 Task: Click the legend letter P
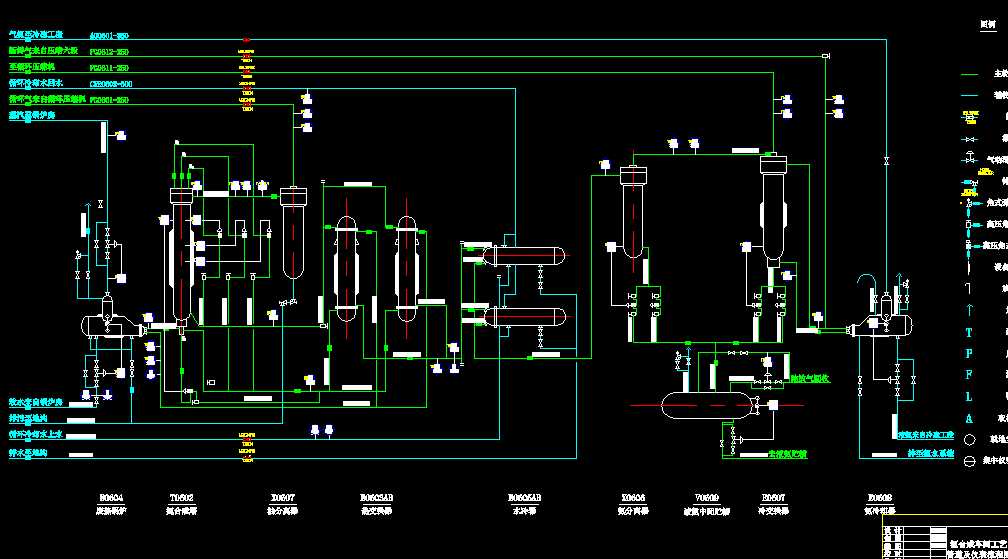coord(969,354)
